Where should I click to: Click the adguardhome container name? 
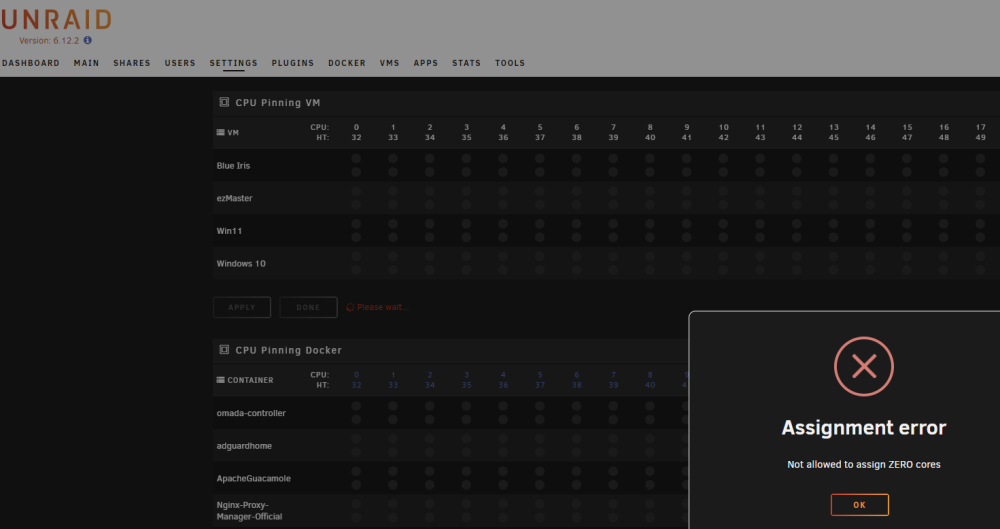coord(244,445)
